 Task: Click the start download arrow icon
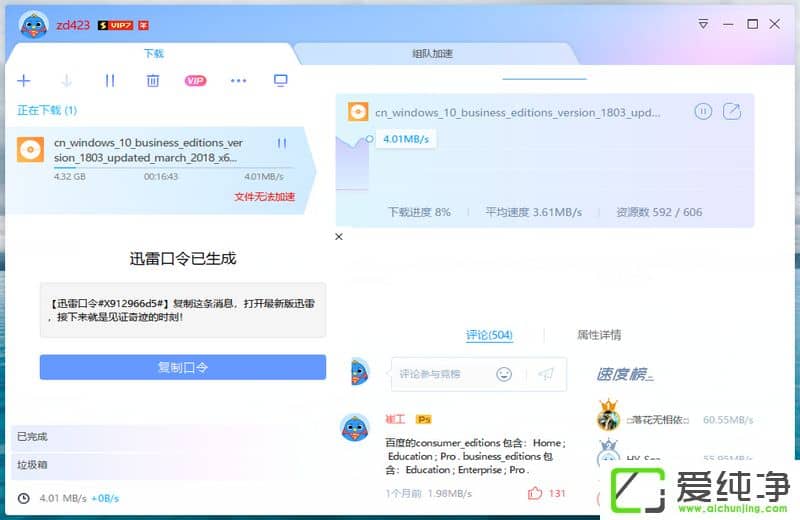click(66, 81)
